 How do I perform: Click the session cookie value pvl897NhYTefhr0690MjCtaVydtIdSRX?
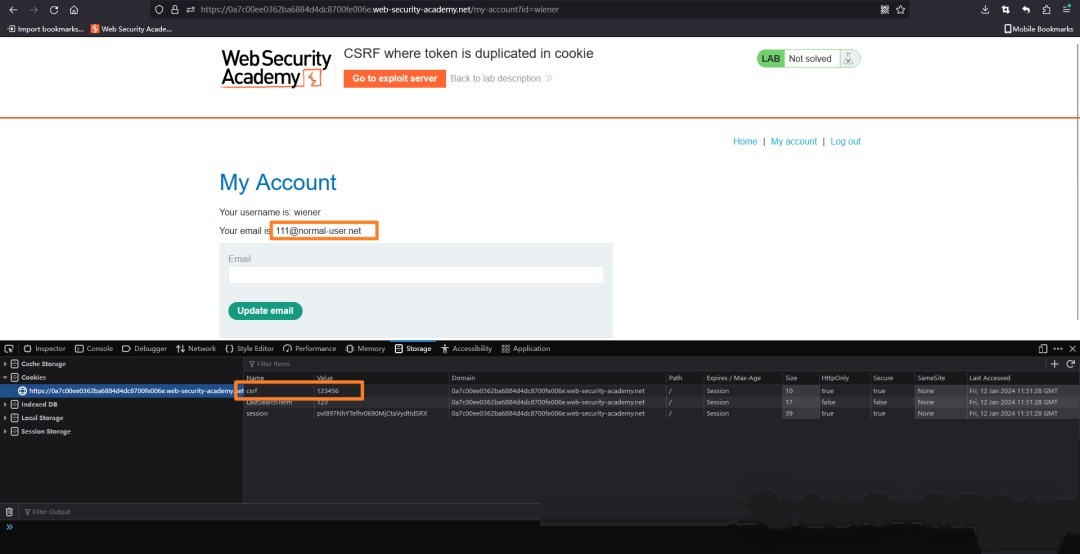tap(371, 413)
